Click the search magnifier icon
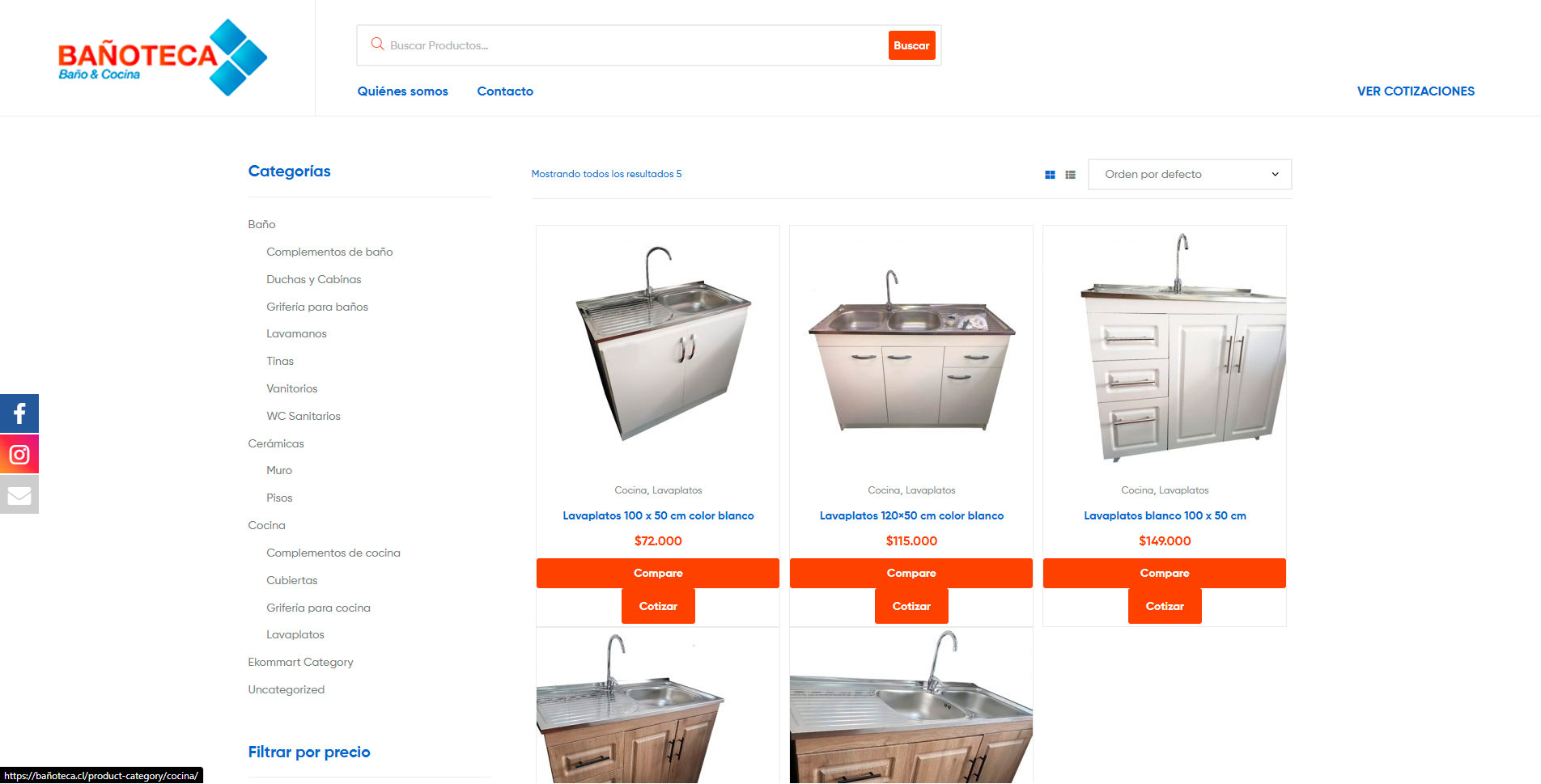 point(377,44)
